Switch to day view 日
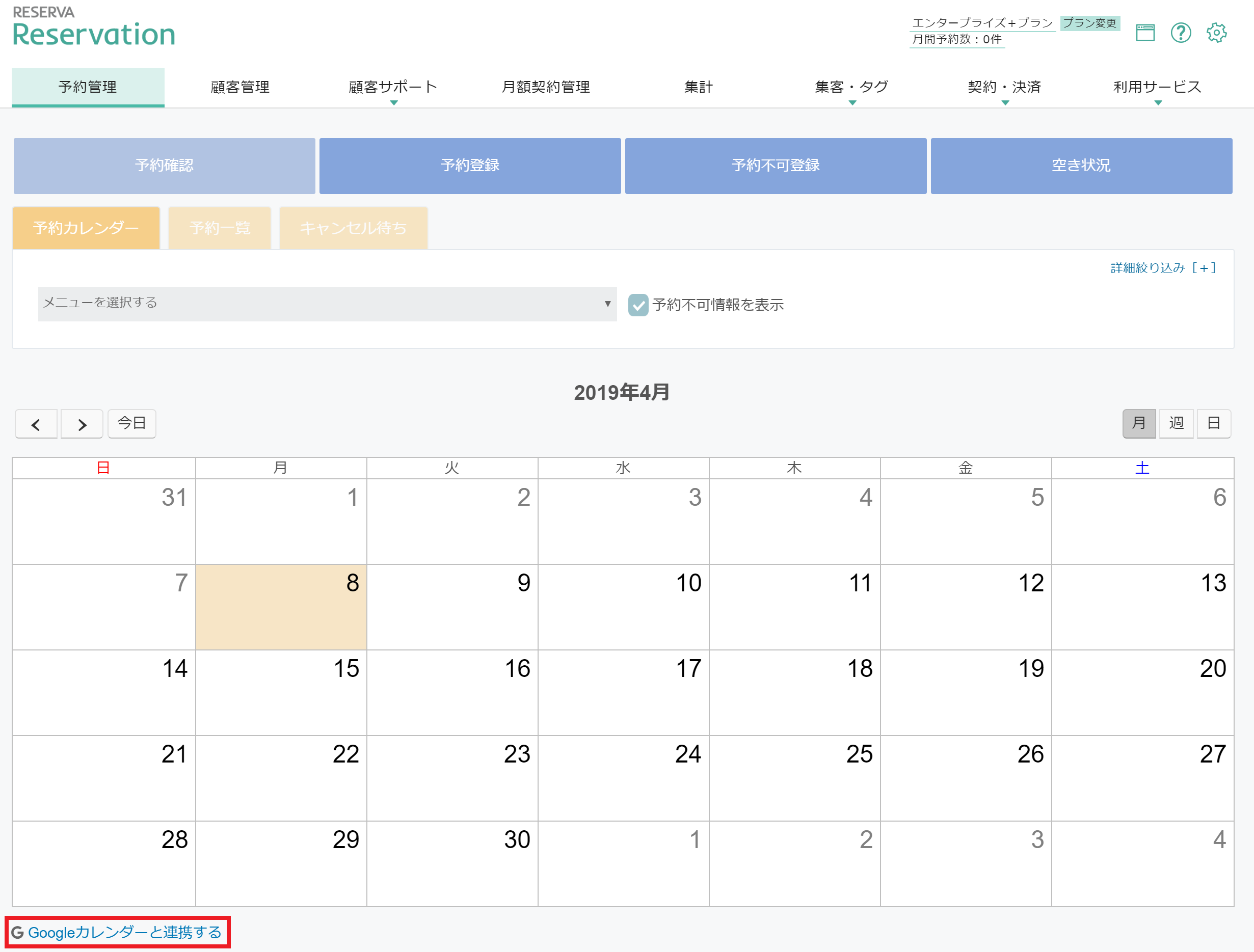This screenshot has height=952, width=1254. 1214,423
